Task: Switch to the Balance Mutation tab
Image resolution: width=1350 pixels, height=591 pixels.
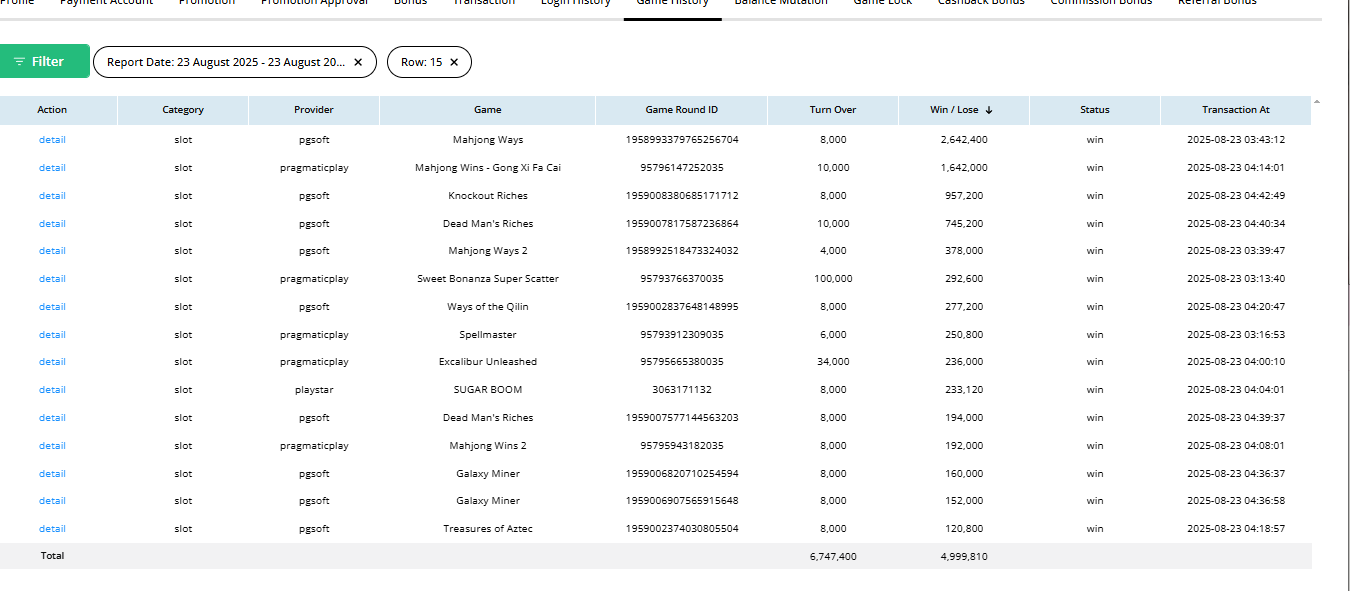Action: pyautogui.click(x=781, y=3)
